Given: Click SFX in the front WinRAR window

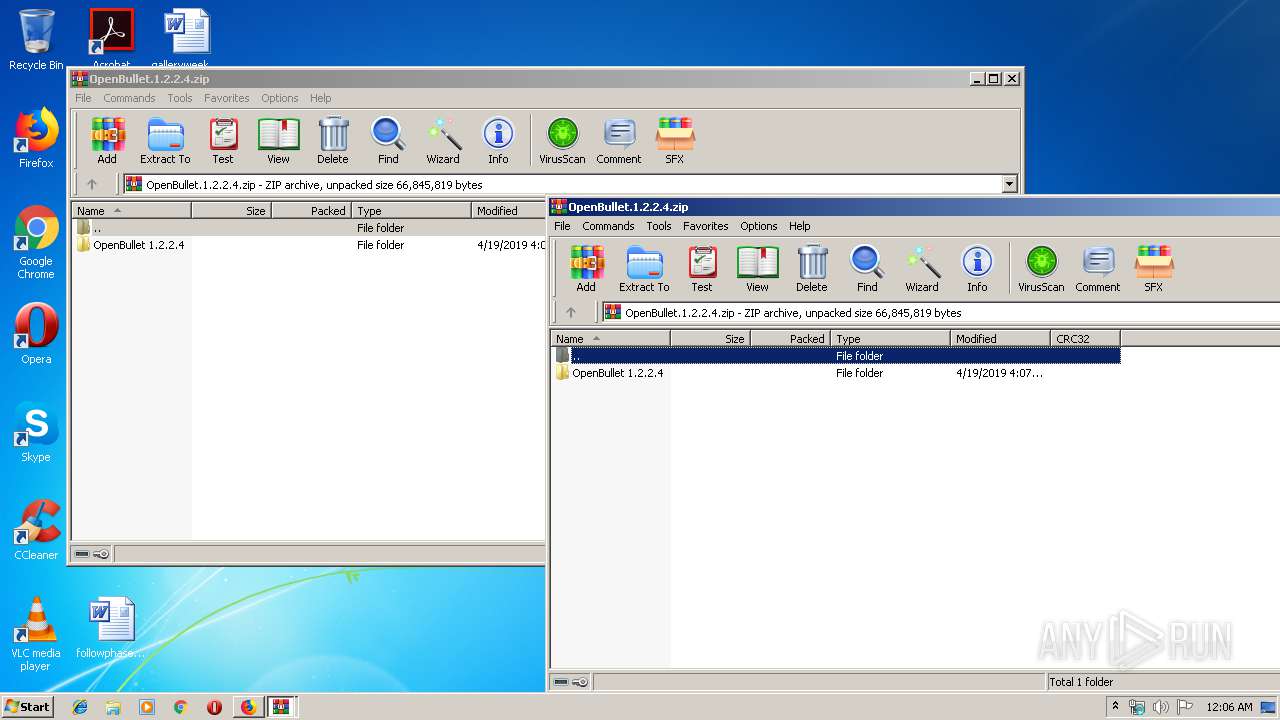Looking at the screenshot, I should click(1153, 270).
